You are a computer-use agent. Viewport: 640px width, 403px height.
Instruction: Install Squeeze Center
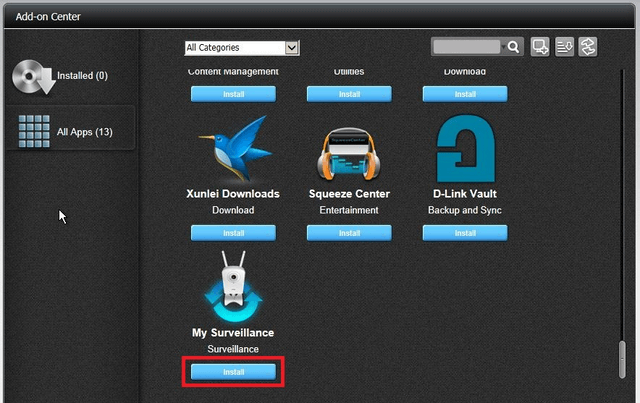pos(349,233)
